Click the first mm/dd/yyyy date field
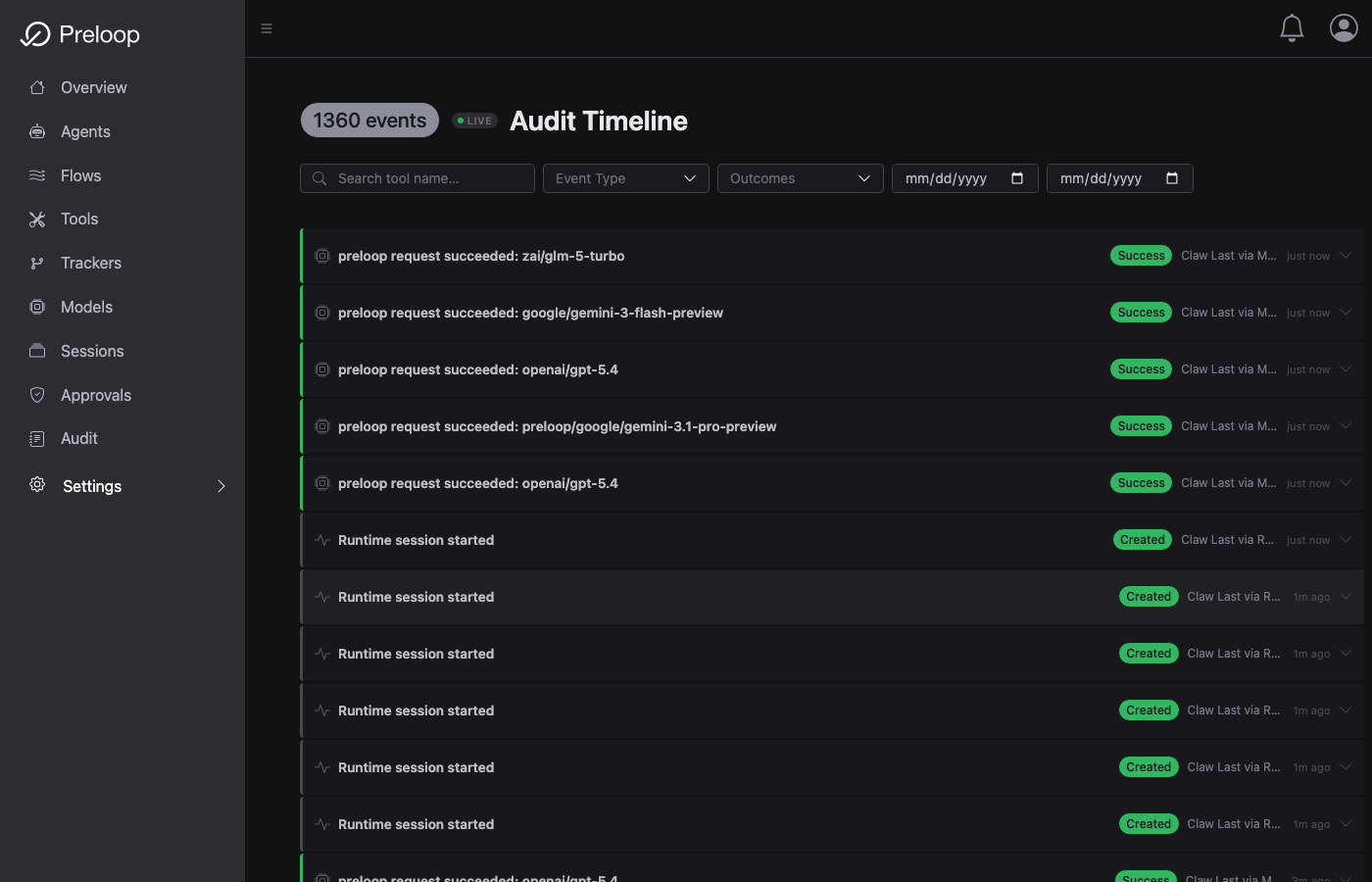This screenshot has width=1372, height=882. tap(965, 178)
